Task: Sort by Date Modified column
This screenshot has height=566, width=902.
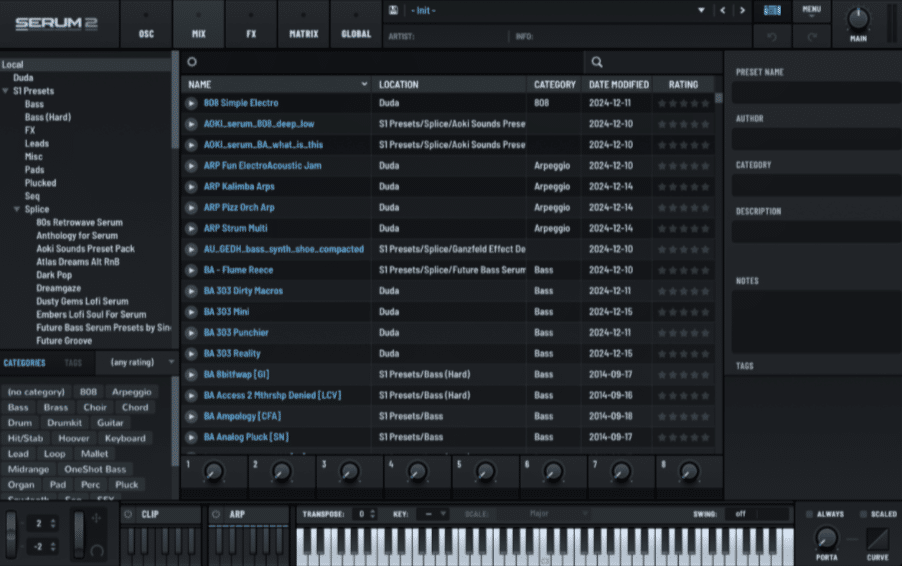Action: (618, 85)
